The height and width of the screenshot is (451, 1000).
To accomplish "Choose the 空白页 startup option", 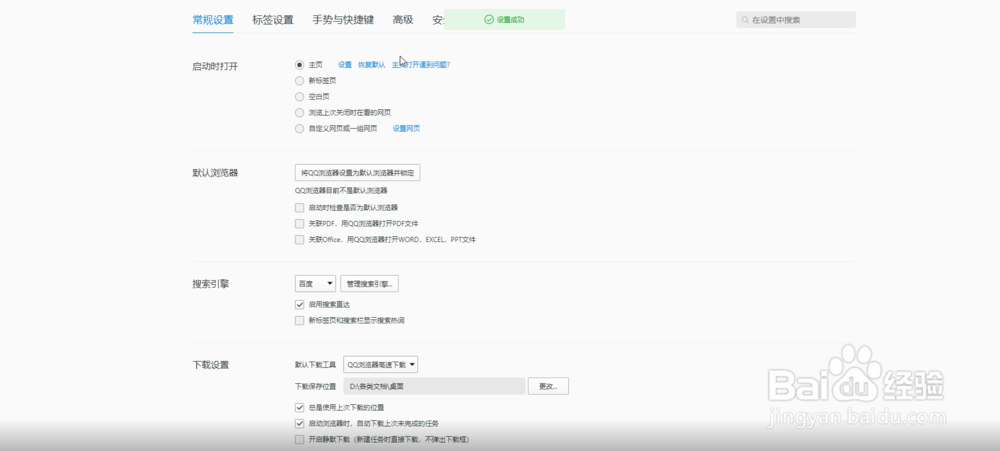I will 299,96.
